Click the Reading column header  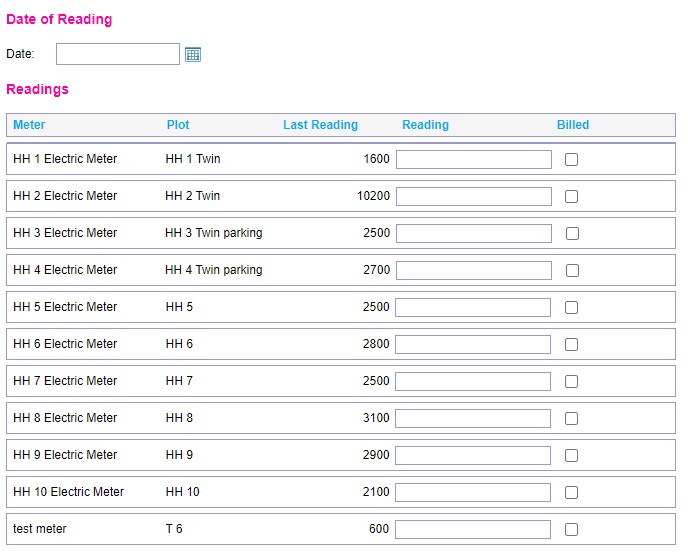click(x=425, y=125)
